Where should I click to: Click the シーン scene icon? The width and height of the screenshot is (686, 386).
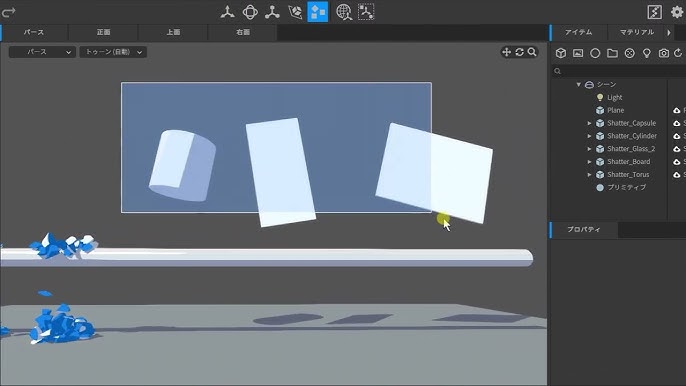(x=589, y=84)
